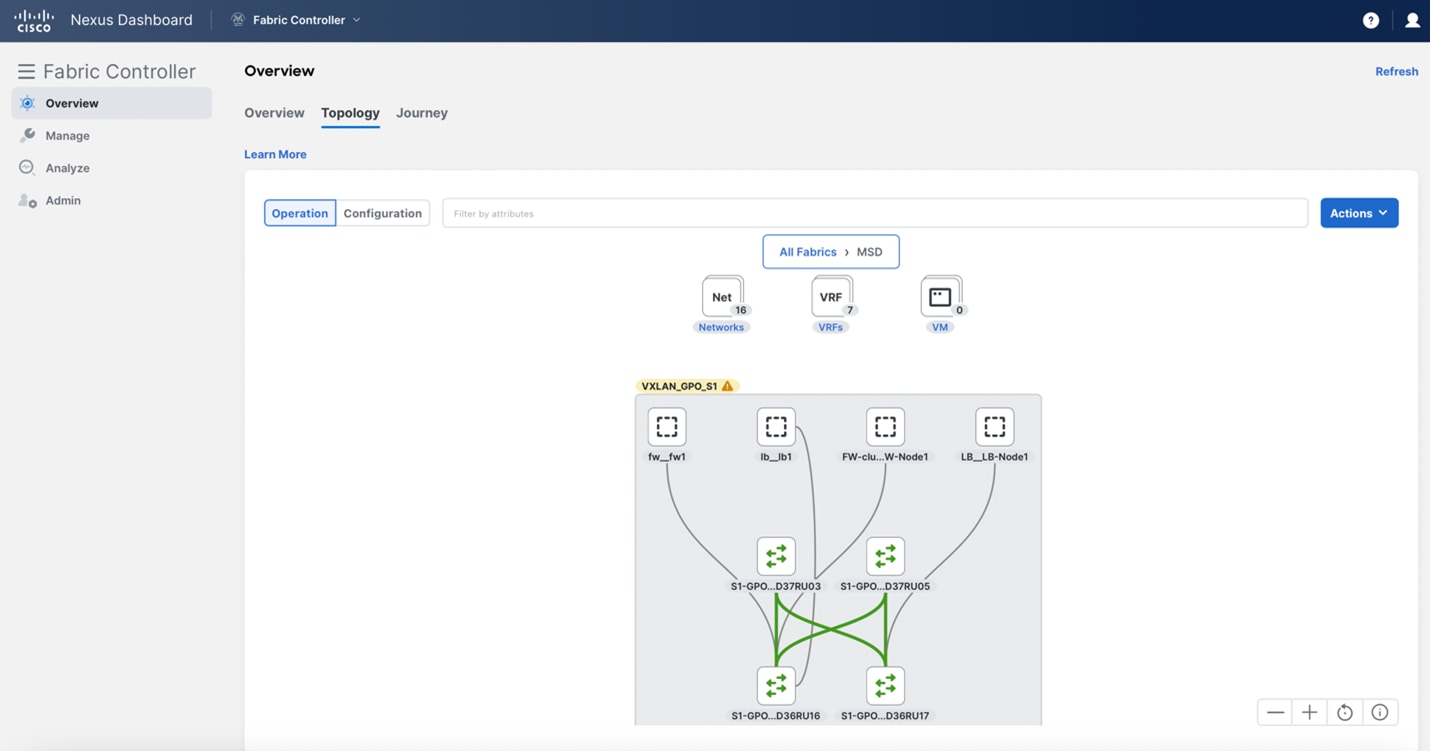The height and width of the screenshot is (751, 1430).
Task: Click the Cisco logo
Action: coord(34,20)
